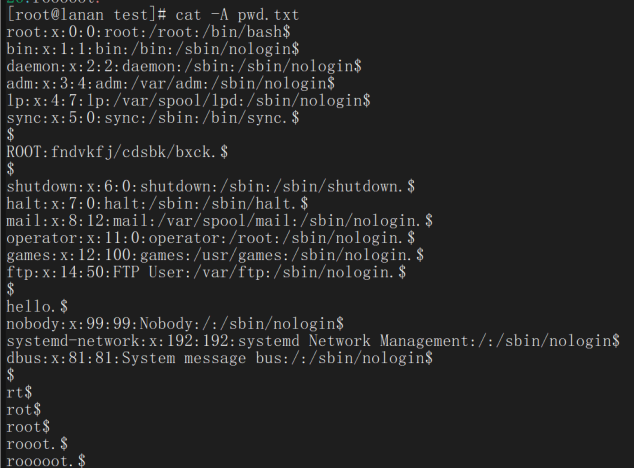634x468 pixels.
Task: Click the ROOT:fndvkfj/cdsbk/bxck line
Action: (x=117, y=152)
